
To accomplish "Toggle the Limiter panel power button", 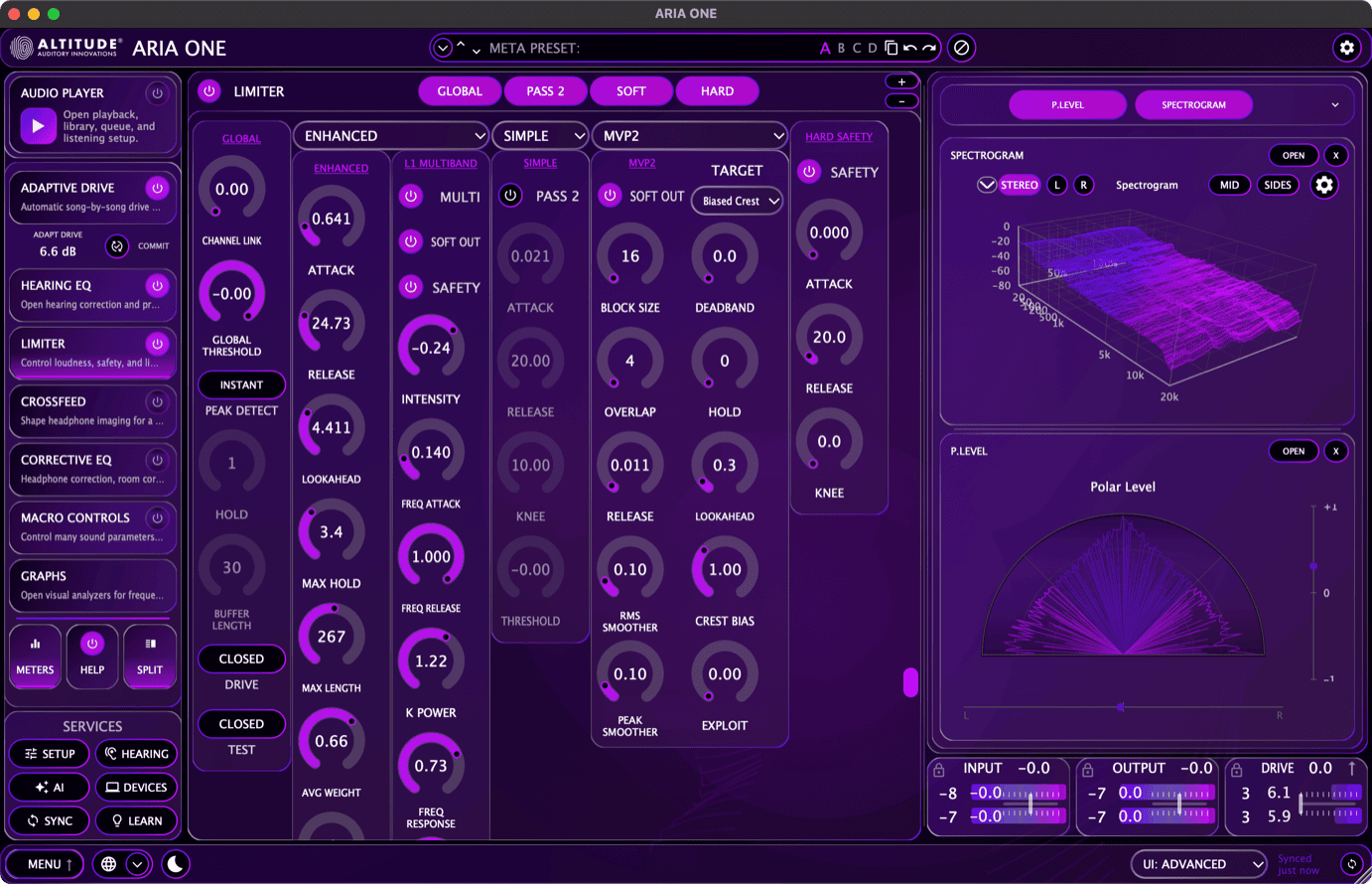I will (208, 91).
